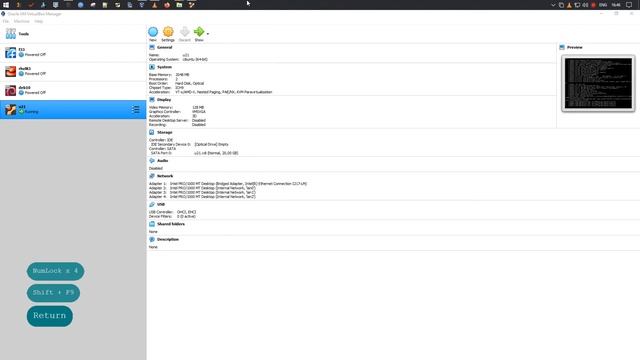The height and width of the screenshot is (360, 640).
Task: Expand the Show button dropdown arrow
Action: (208, 34)
